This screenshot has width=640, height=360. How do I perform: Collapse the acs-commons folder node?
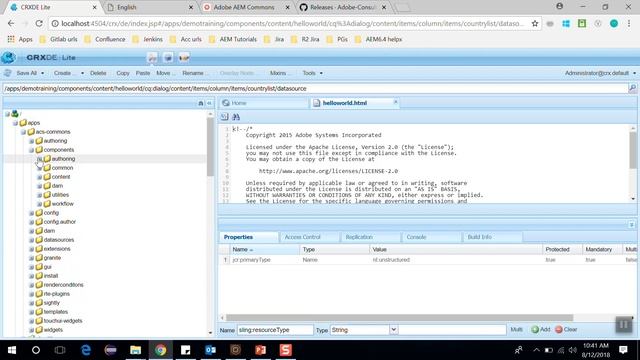(x=23, y=132)
